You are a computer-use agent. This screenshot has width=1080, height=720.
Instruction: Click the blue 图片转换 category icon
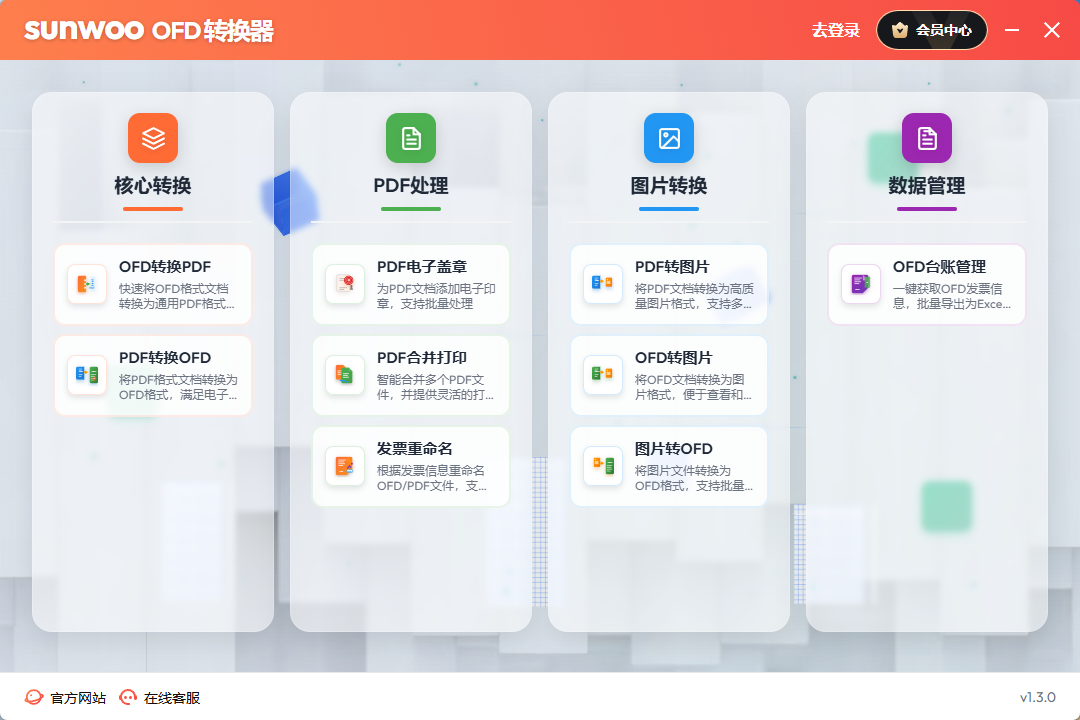669,138
